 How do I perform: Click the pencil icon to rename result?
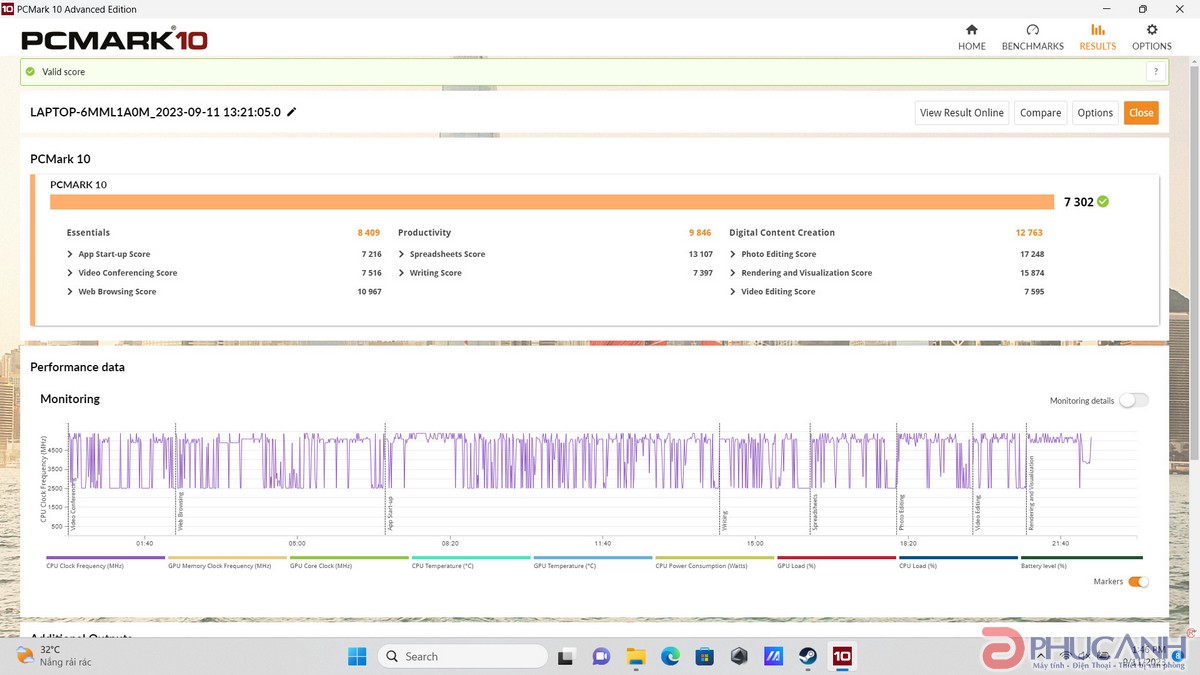292,112
